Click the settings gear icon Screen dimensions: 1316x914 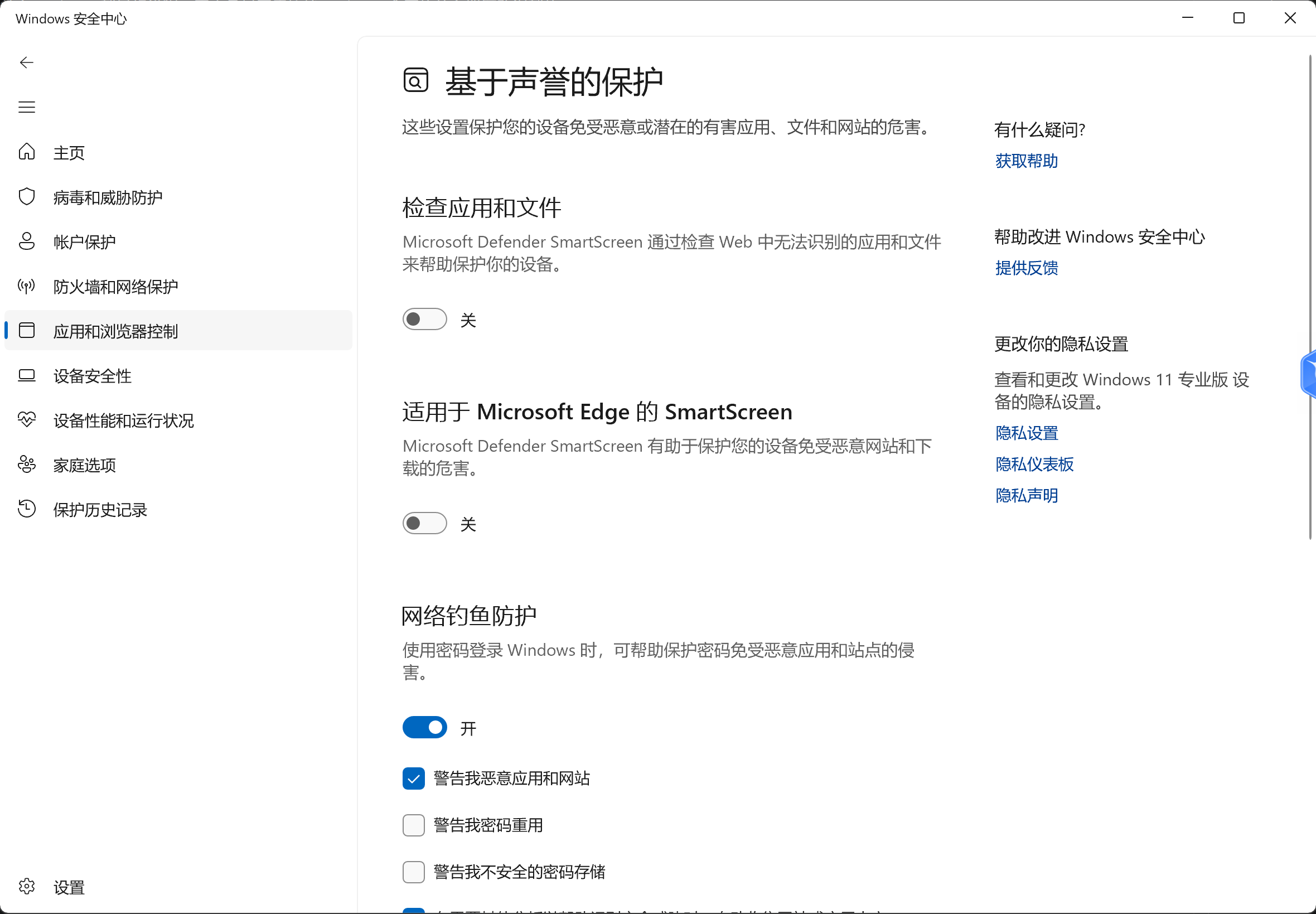point(27,887)
